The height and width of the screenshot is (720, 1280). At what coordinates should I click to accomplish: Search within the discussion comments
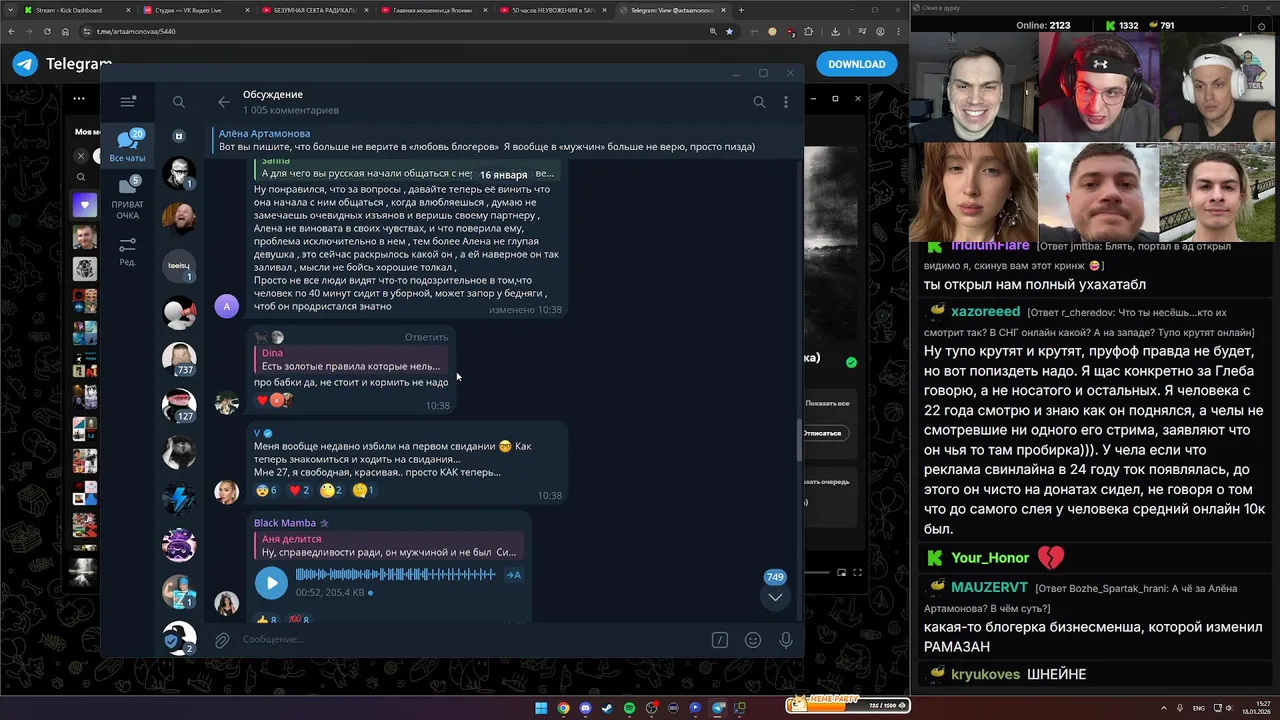(759, 102)
